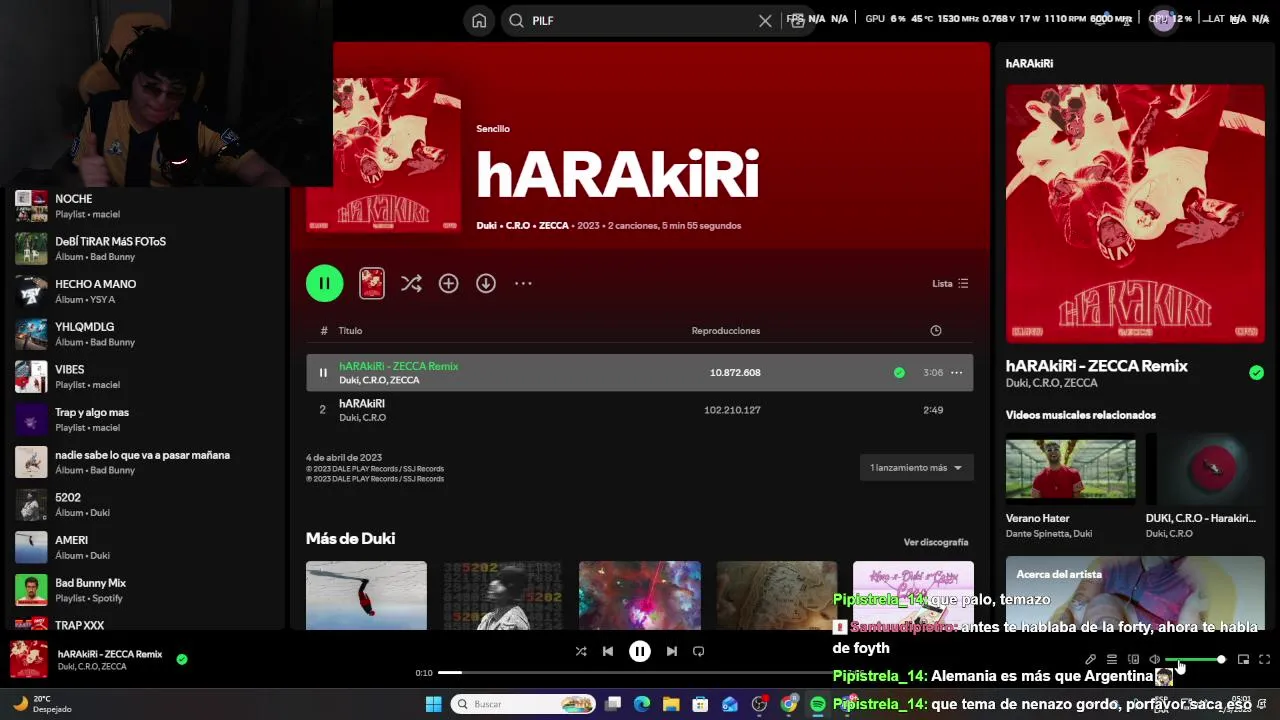Select track 2 hARAkiRi in the list

[x=639, y=410]
